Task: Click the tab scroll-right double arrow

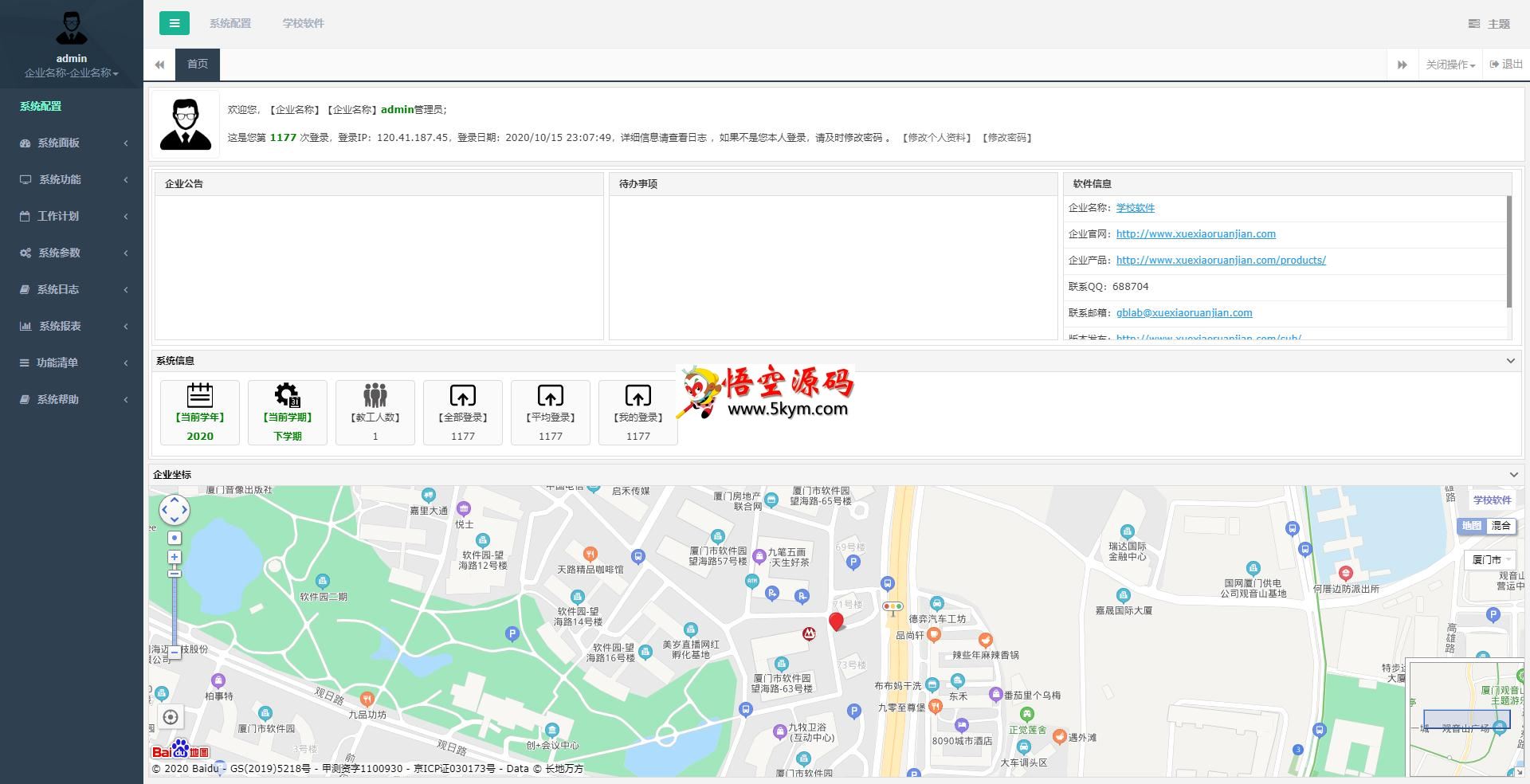Action: [x=1402, y=65]
